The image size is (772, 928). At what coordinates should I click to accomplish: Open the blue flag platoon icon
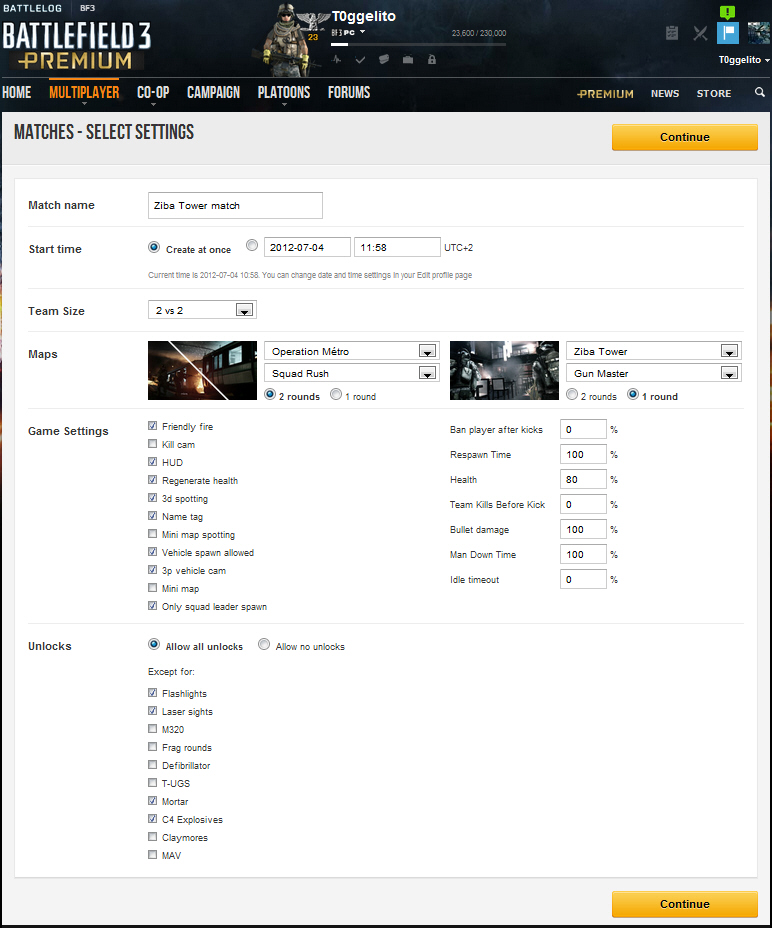pos(728,33)
